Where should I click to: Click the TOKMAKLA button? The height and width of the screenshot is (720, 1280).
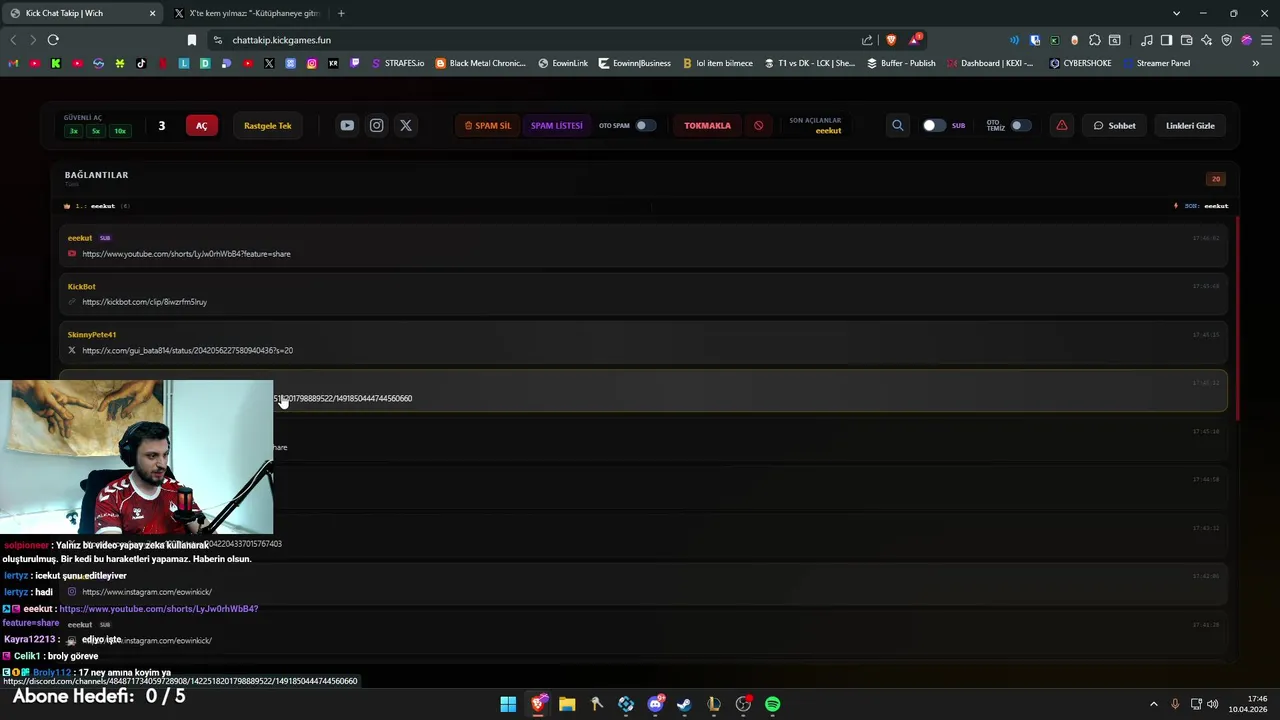click(707, 125)
